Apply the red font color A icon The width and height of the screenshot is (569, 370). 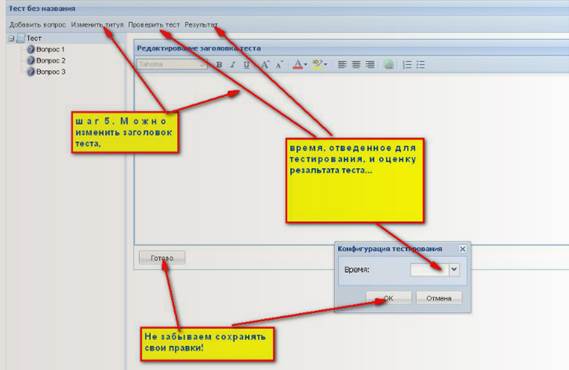click(x=298, y=65)
